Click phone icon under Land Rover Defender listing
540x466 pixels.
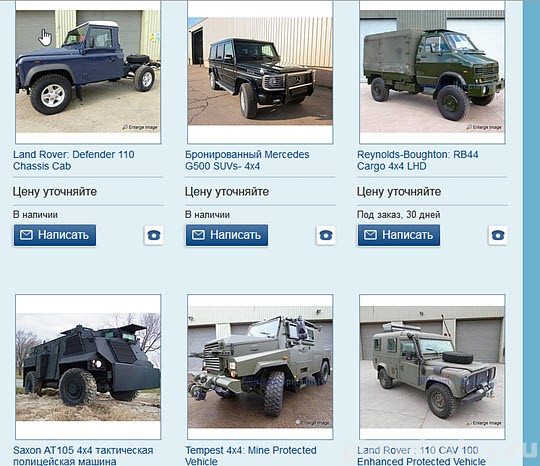click(x=154, y=235)
